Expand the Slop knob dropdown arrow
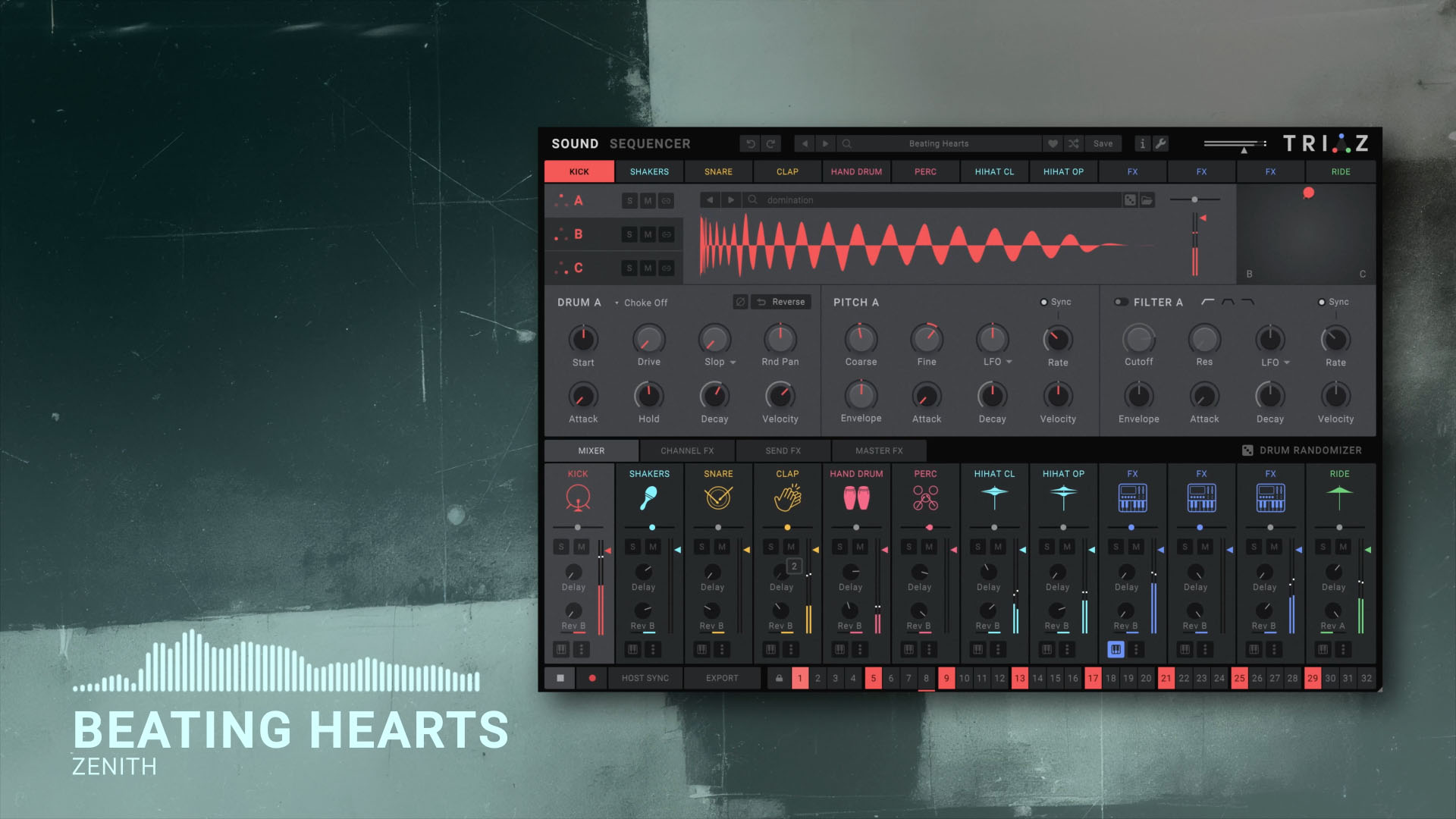 click(733, 362)
